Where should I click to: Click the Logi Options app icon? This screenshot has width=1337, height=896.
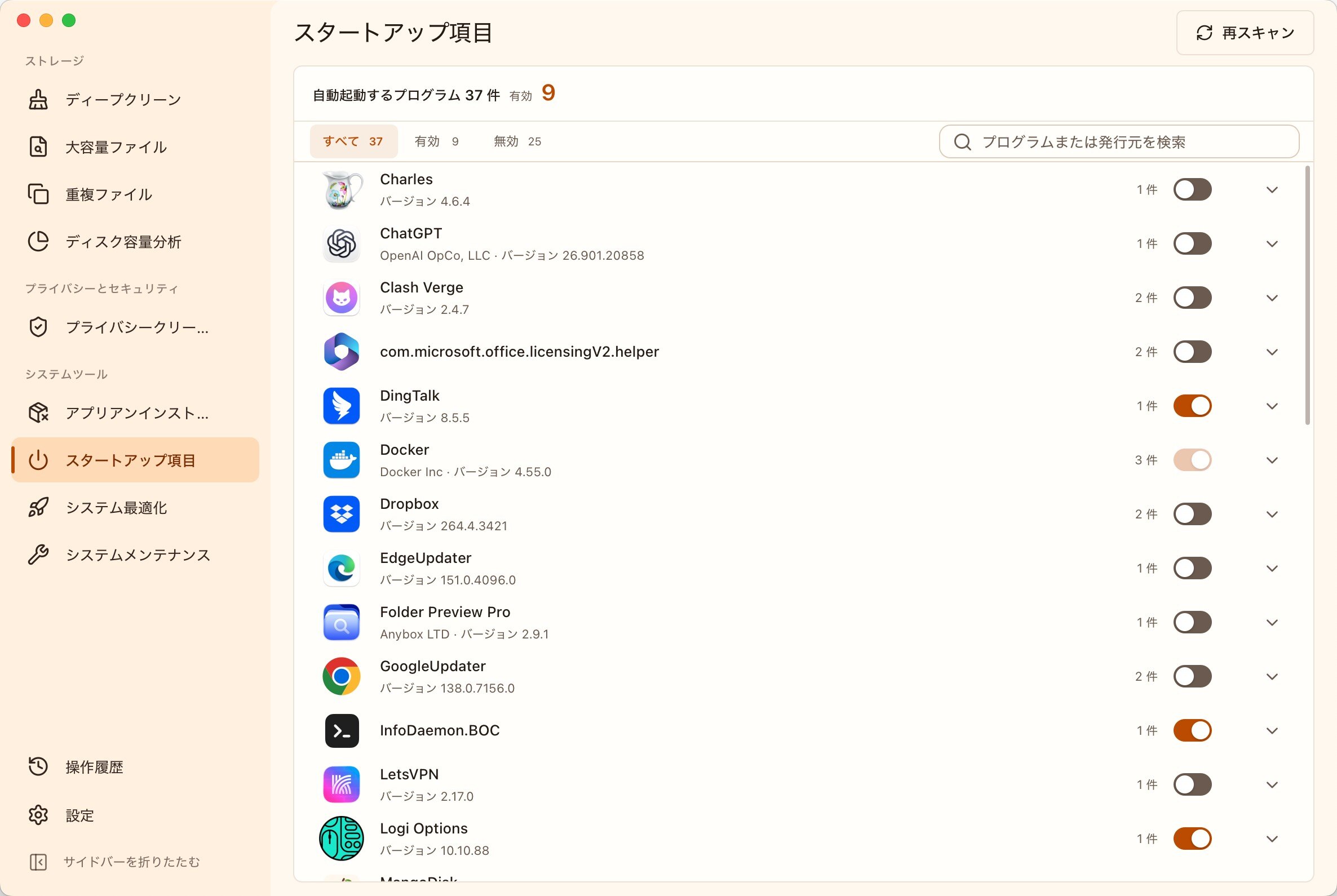click(341, 839)
